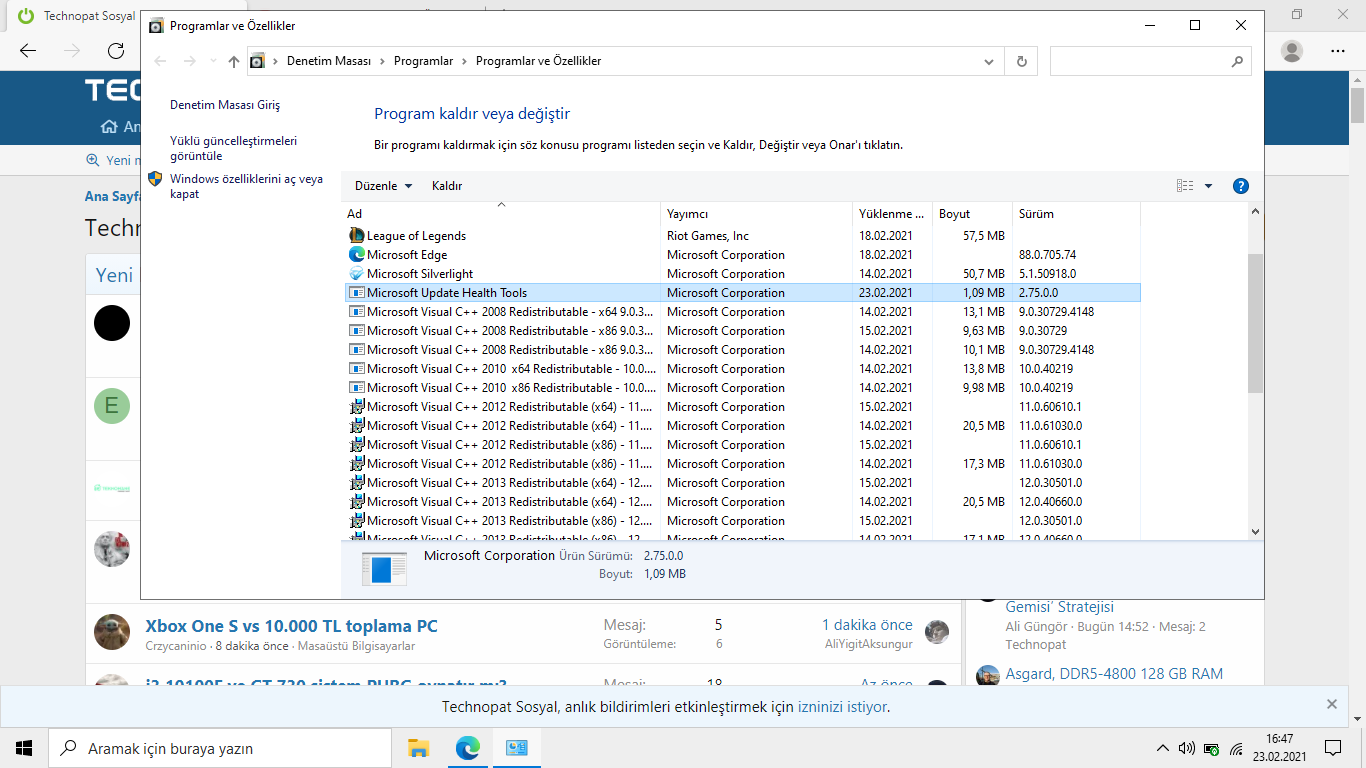Open the browser Settings and more menu
Image resolution: width=1366 pixels, height=768 pixels.
coord(1338,50)
